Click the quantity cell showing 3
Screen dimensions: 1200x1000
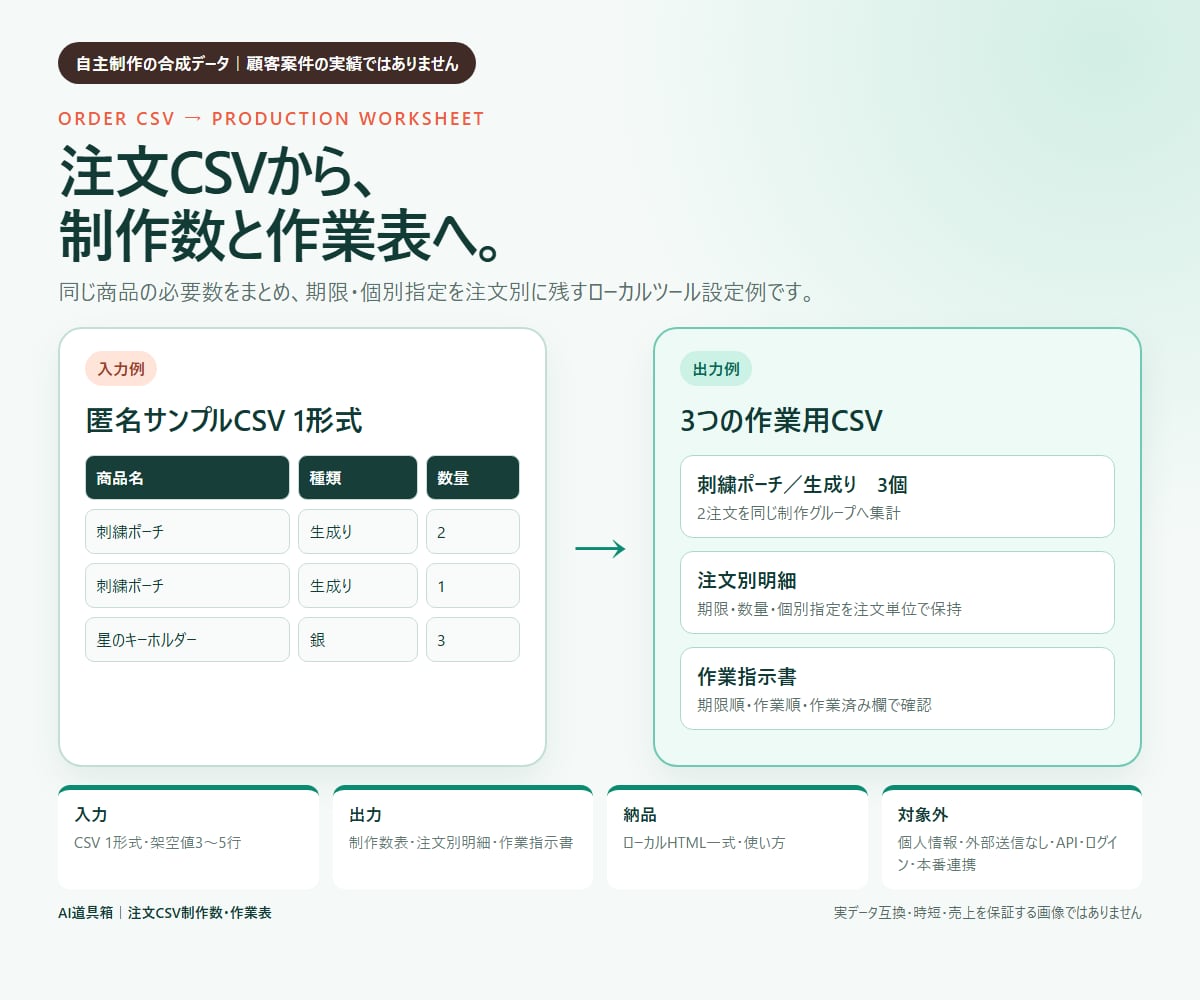click(x=473, y=640)
